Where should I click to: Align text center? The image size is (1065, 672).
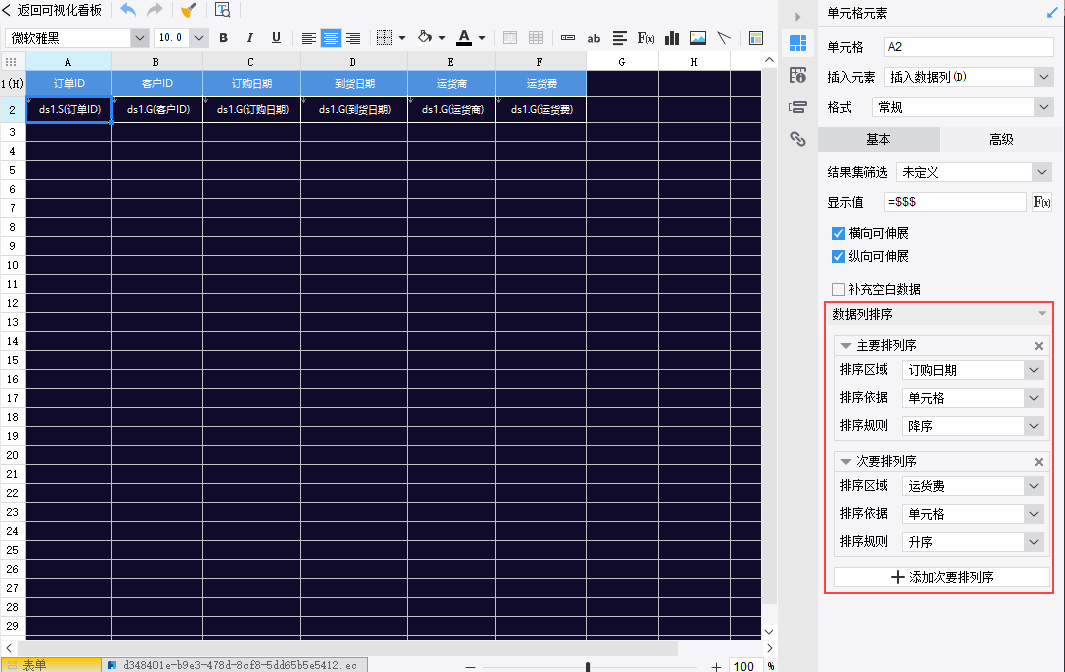coord(331,38)
